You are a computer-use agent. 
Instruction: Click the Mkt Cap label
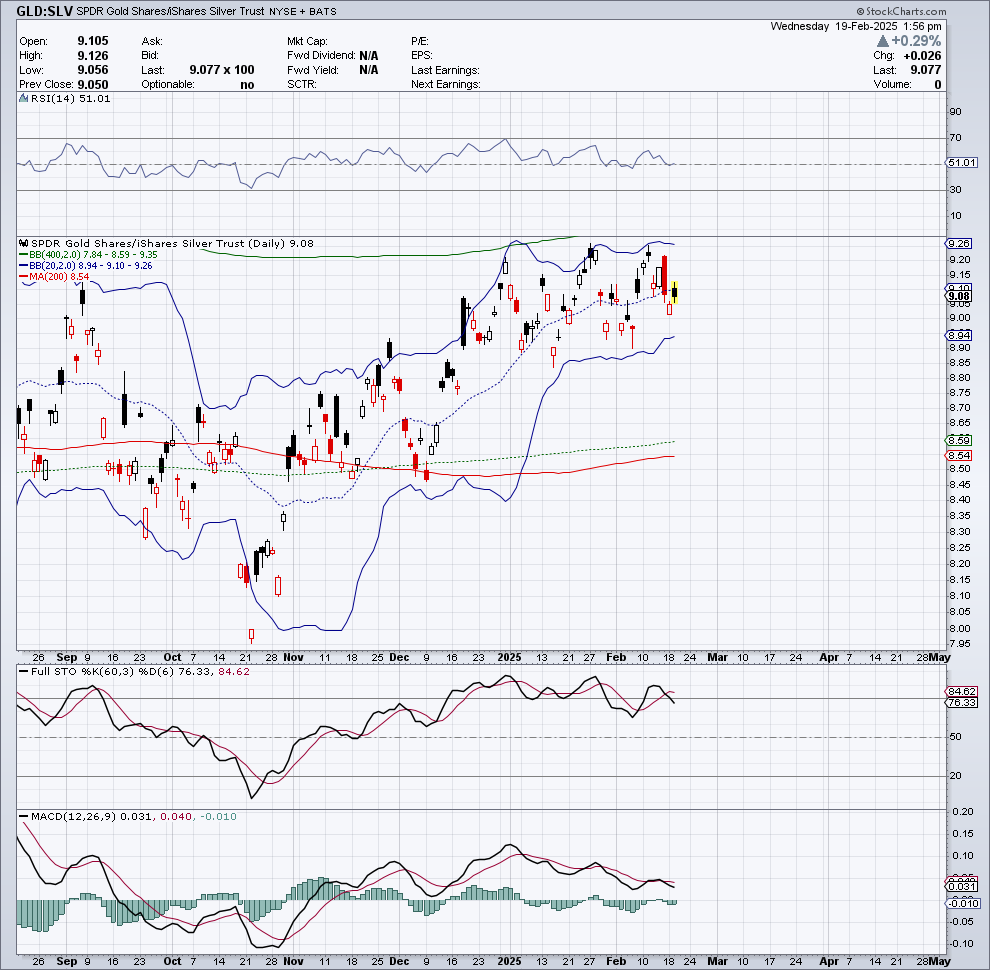307,41
